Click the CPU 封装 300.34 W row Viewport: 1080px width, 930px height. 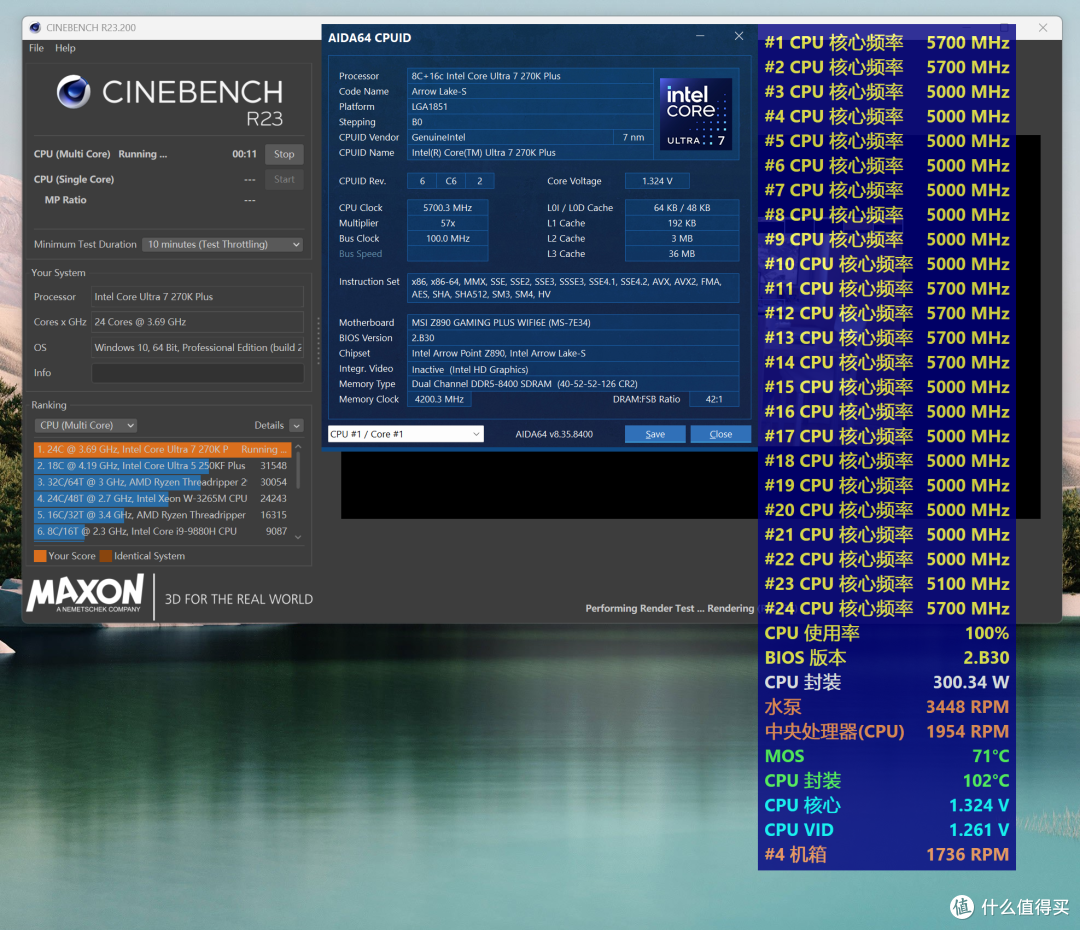[886, 683]
